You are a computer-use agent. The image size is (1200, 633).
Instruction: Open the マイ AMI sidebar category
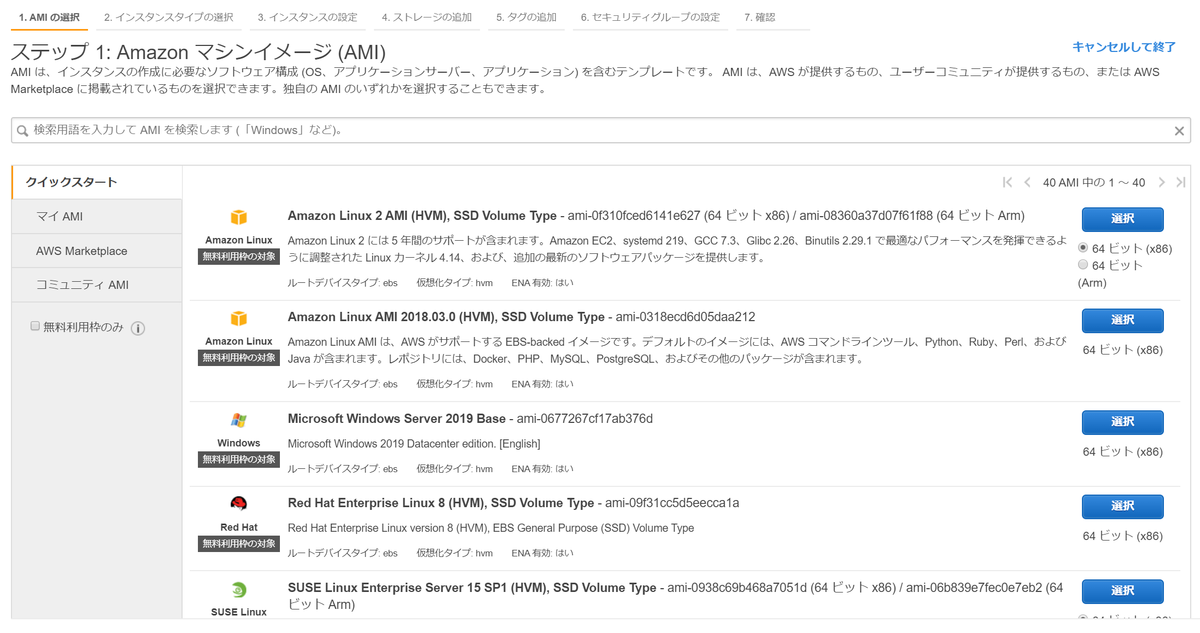click(60, 216)
